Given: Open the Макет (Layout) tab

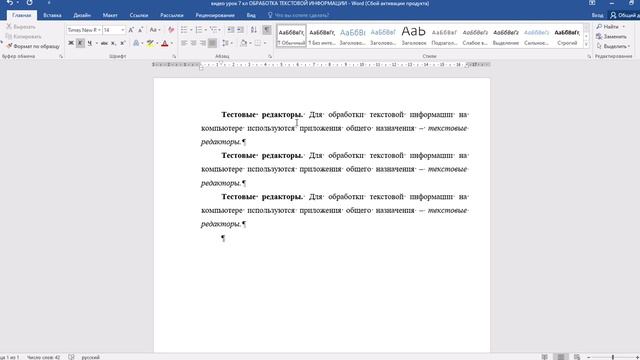Looking at the screenshot, I should tap(110, 15).
